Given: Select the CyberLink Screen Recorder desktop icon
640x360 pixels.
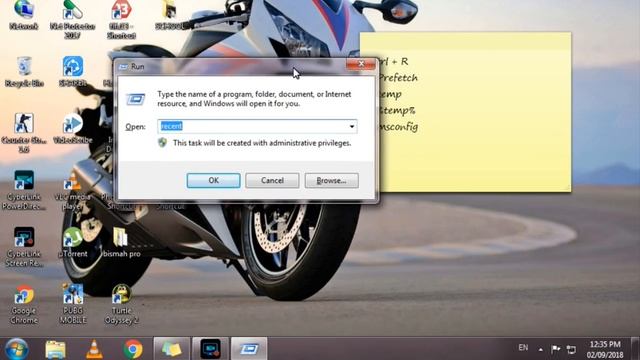Looking at the screenshot, I should click(24, 247).
